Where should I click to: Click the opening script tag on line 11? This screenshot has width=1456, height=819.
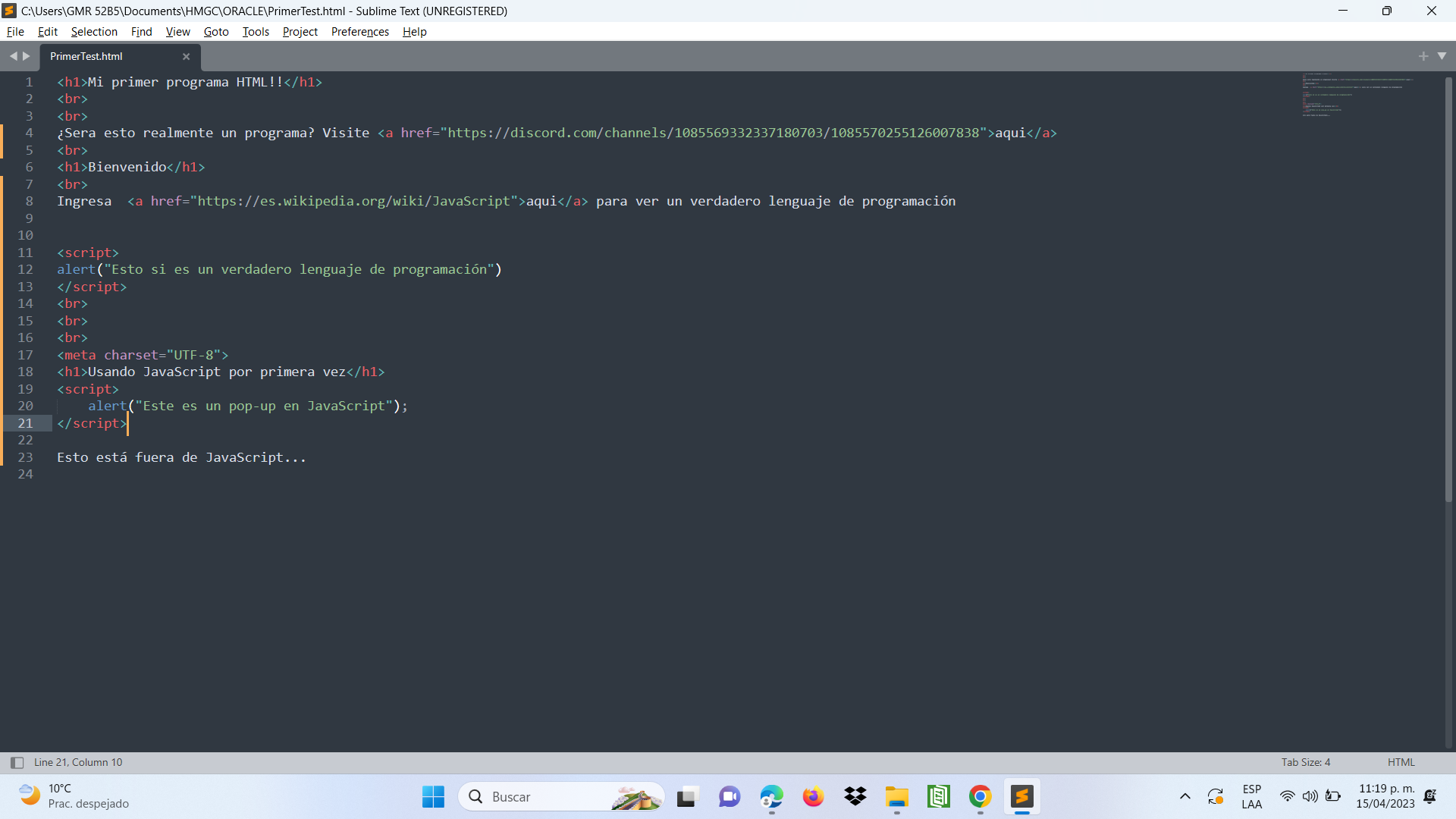[88, 253]
